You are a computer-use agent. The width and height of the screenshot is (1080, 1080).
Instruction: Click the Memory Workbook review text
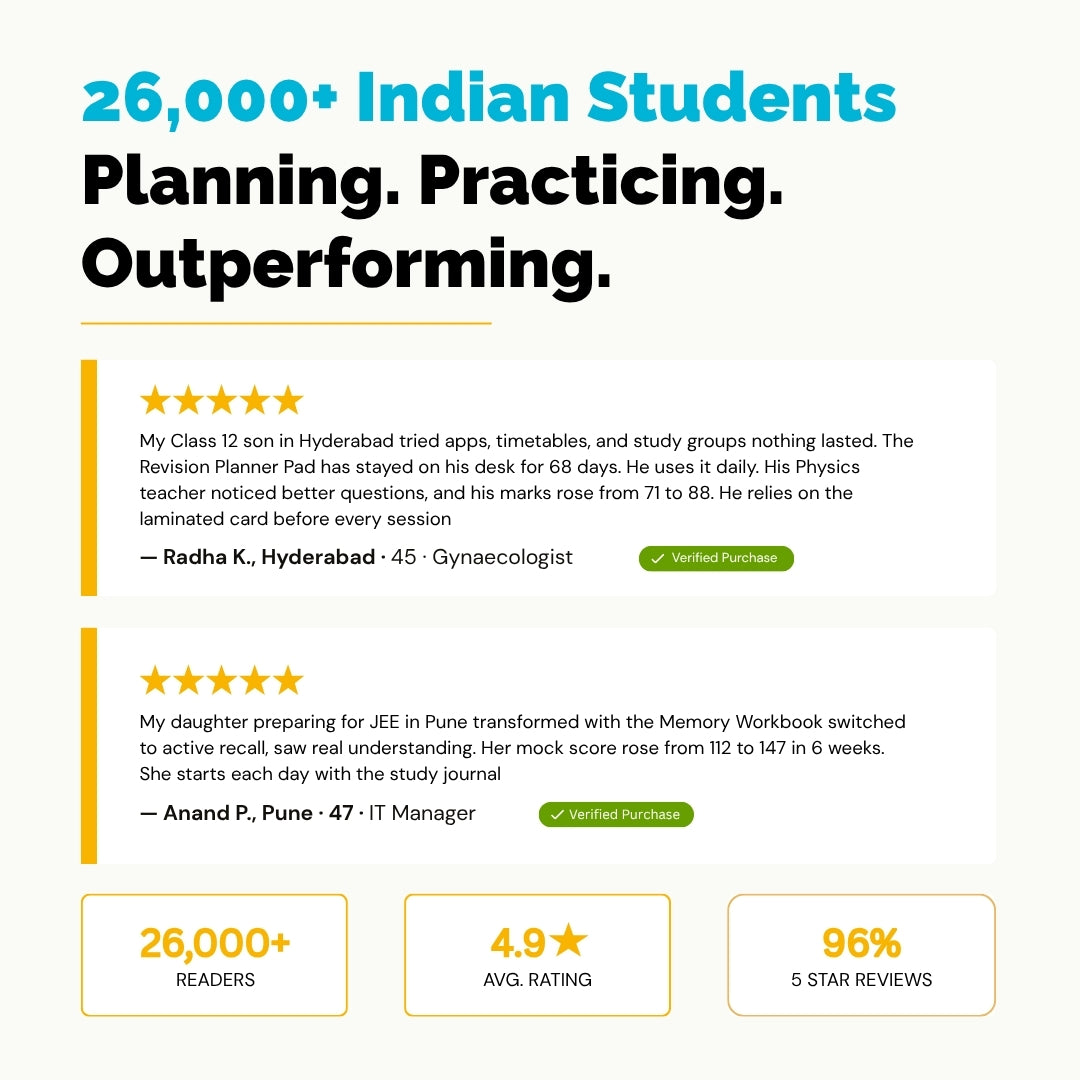522,747
